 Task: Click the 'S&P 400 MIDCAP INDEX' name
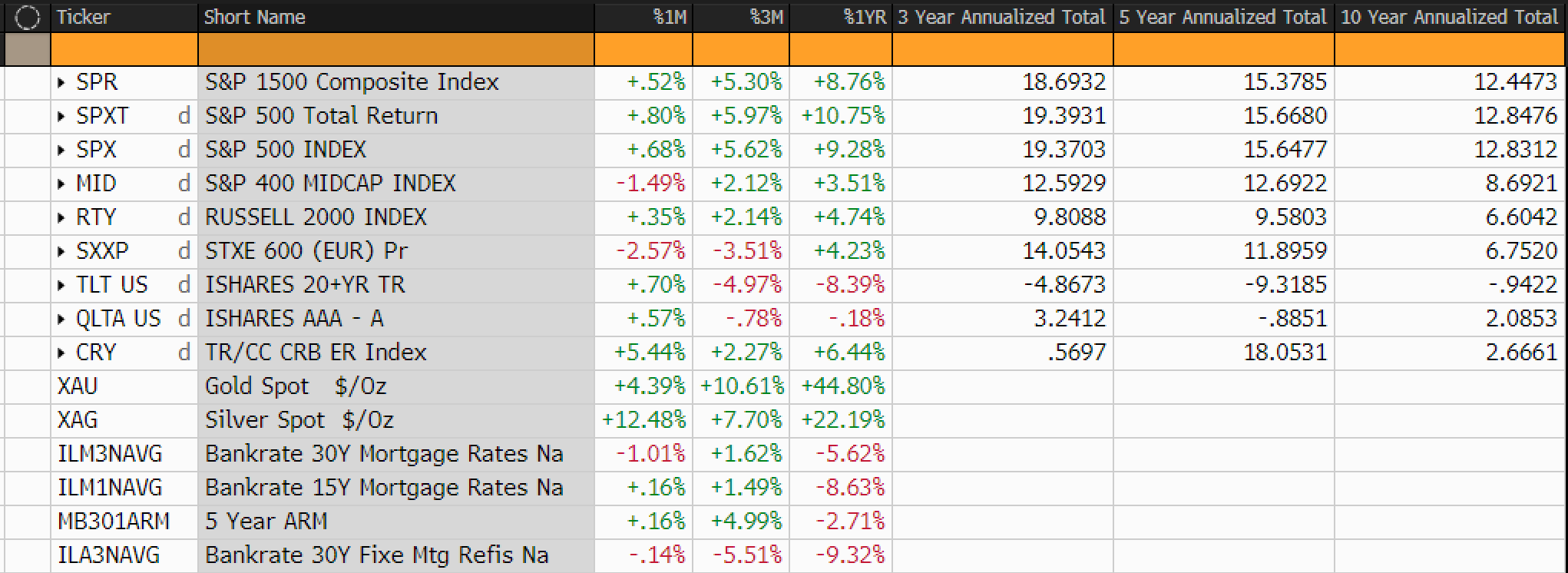click(330, 184)
